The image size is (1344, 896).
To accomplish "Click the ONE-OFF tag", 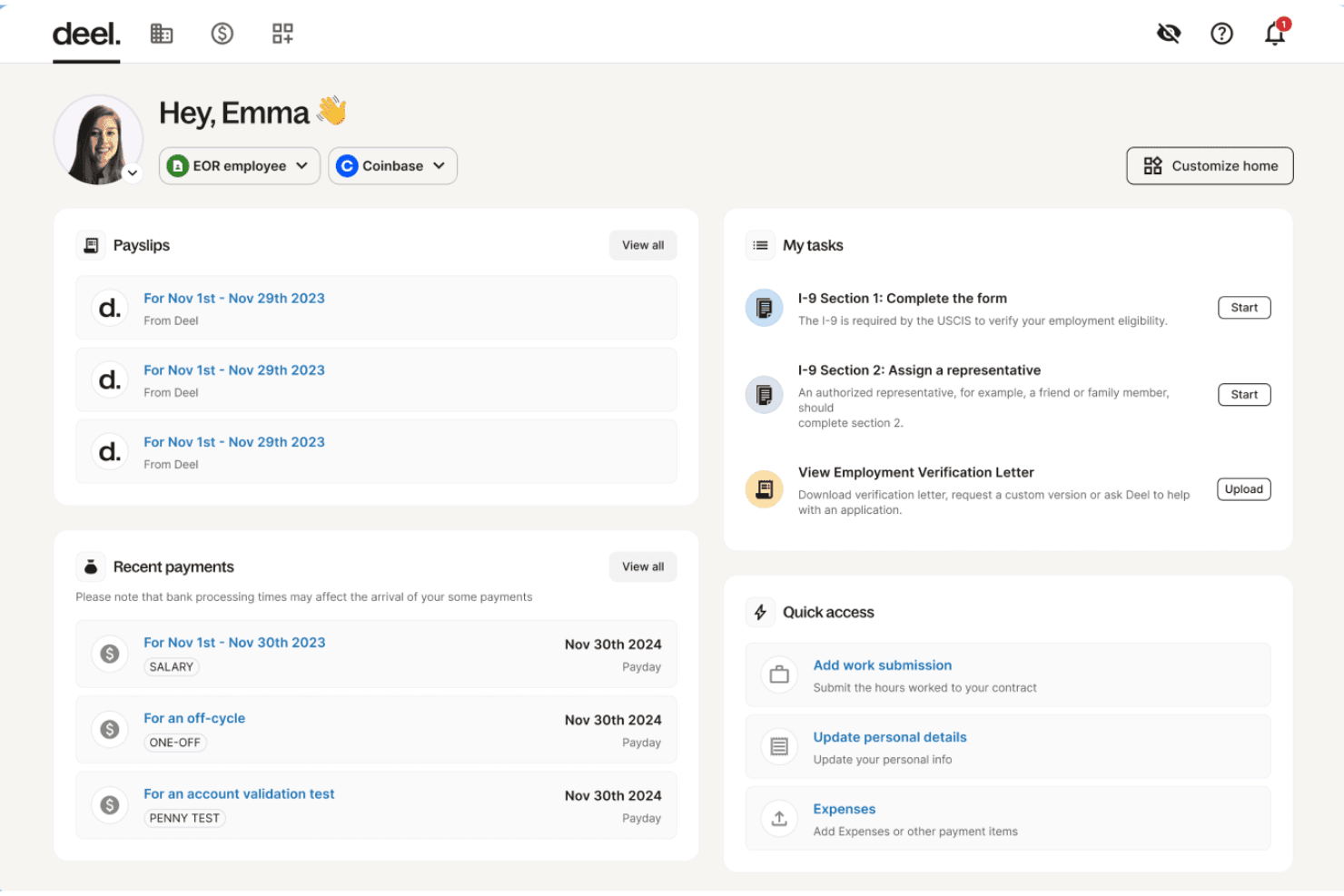I will coord(175,743).
